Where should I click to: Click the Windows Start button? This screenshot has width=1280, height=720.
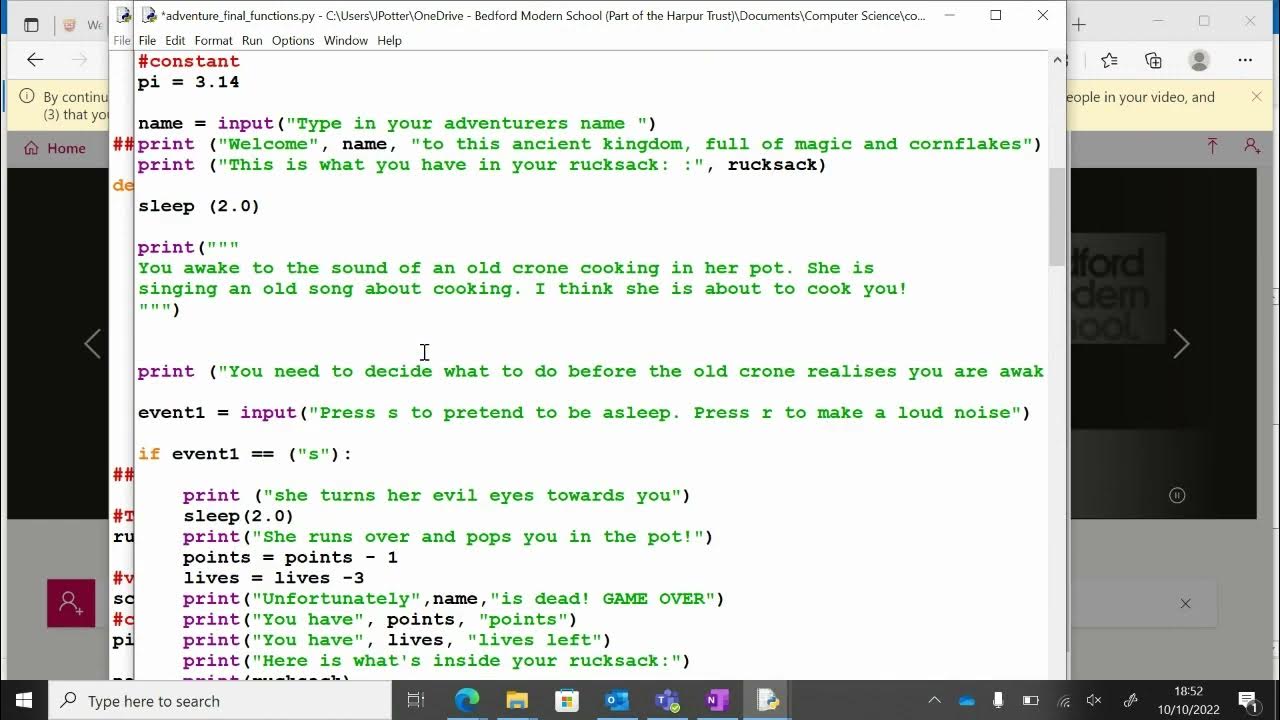24,700
